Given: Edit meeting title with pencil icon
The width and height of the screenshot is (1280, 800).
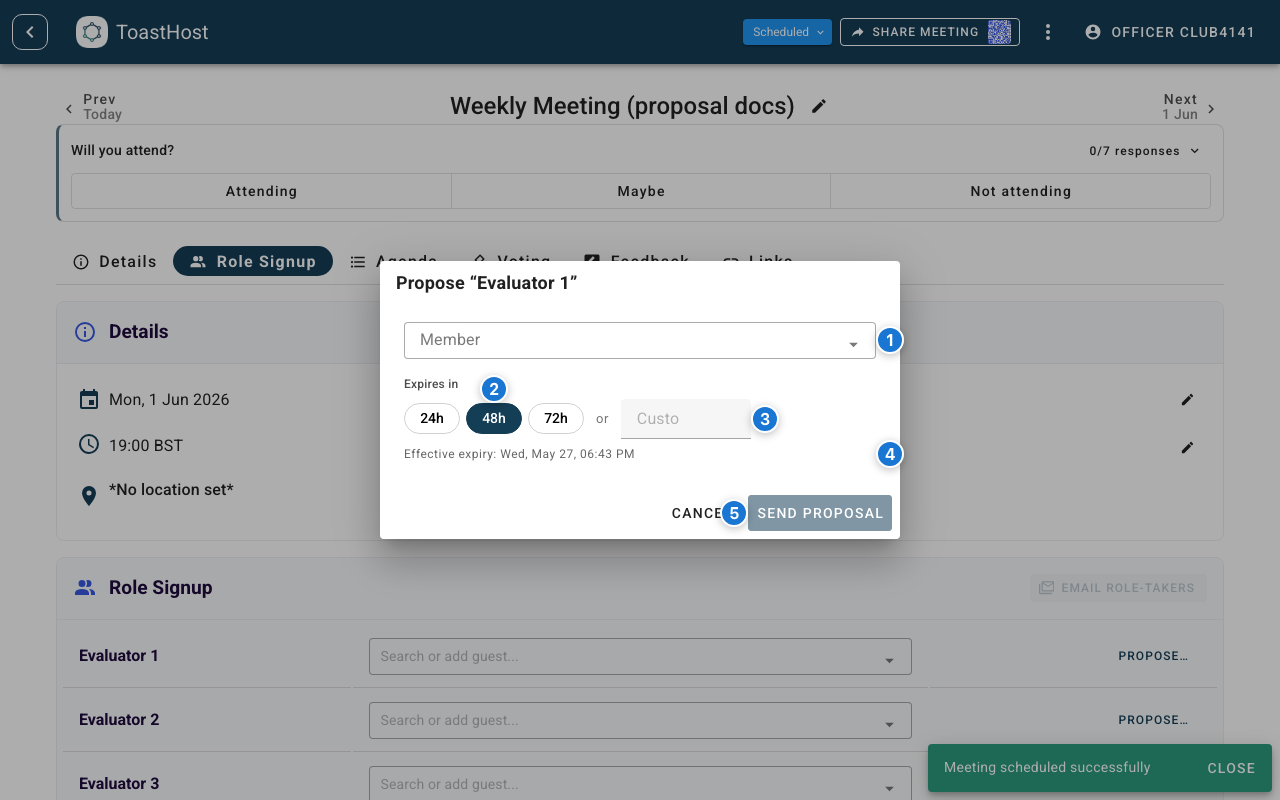Looking at the screenshot, I should [x=819, y=106].
